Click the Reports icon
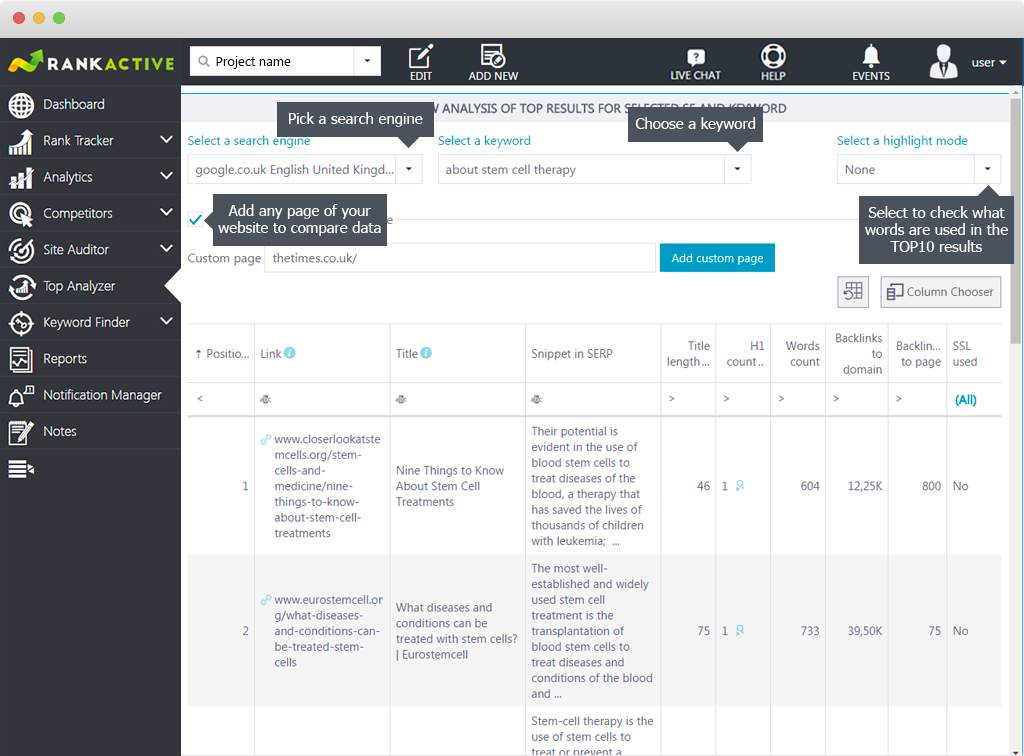 (x=21, y=359)
